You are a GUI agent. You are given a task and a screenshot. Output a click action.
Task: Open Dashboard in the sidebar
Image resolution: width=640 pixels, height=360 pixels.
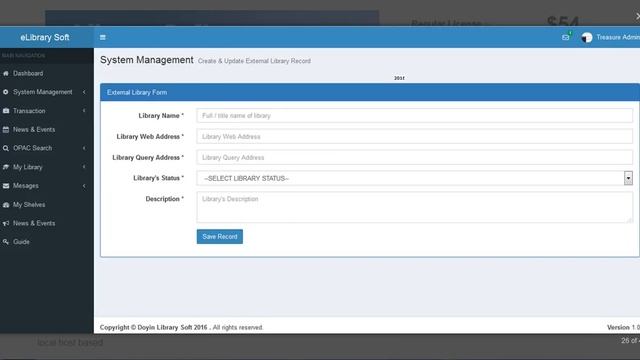(28, 73)
